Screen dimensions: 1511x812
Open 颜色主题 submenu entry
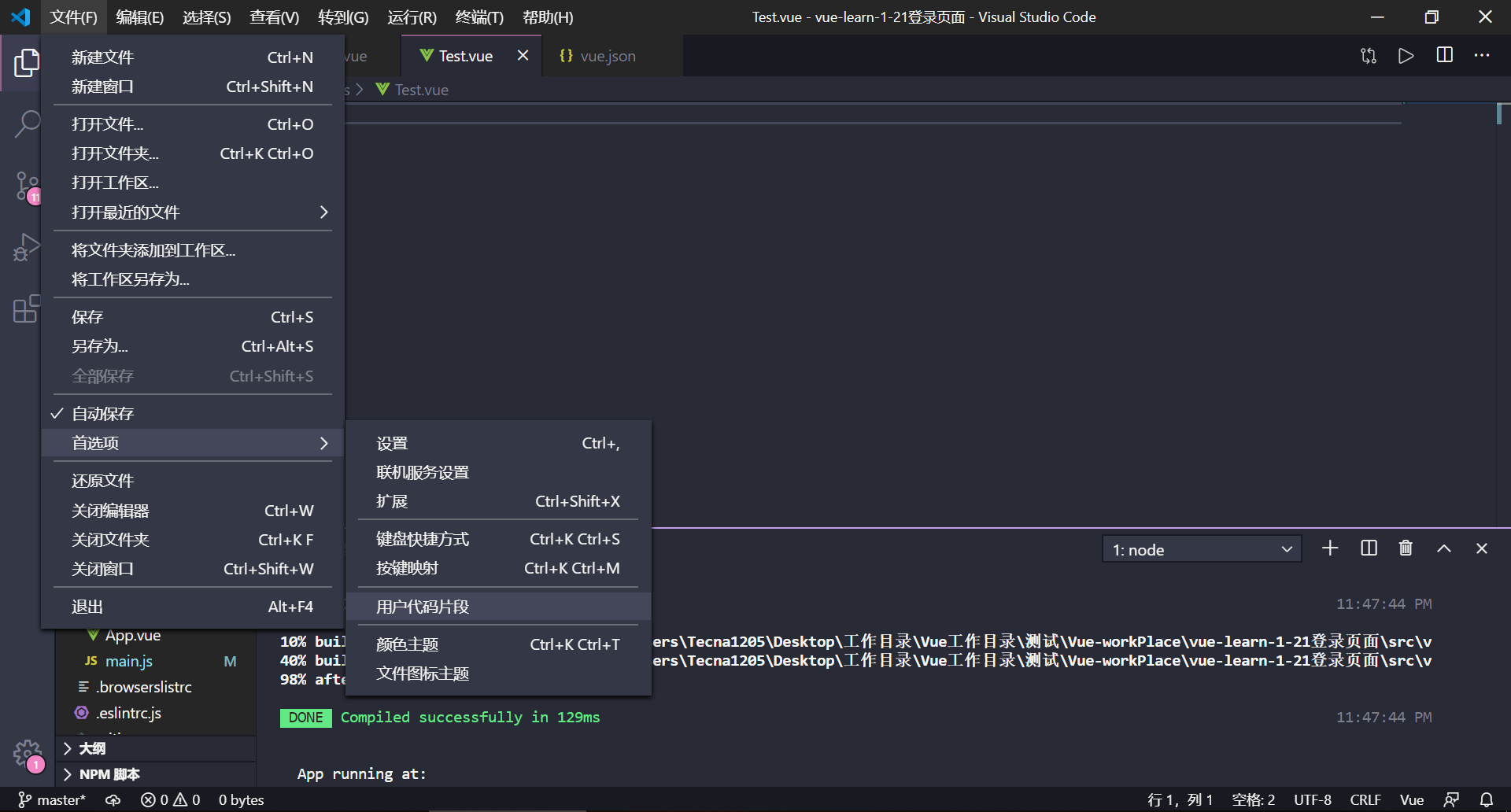pyautogui.click(x=498, y=644)
